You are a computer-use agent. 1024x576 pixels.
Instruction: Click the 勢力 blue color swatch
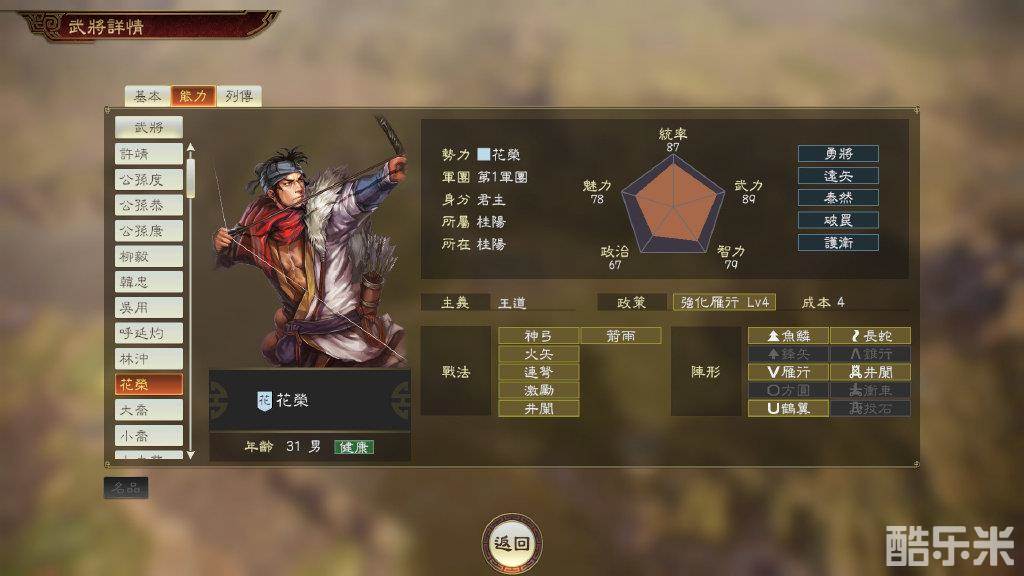(483, 154)
